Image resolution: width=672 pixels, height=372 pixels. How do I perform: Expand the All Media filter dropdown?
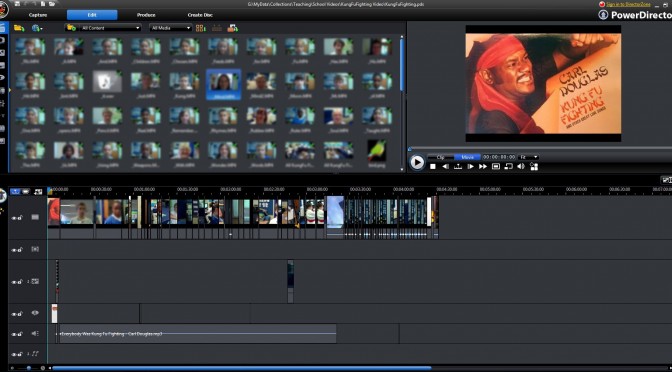171,28
